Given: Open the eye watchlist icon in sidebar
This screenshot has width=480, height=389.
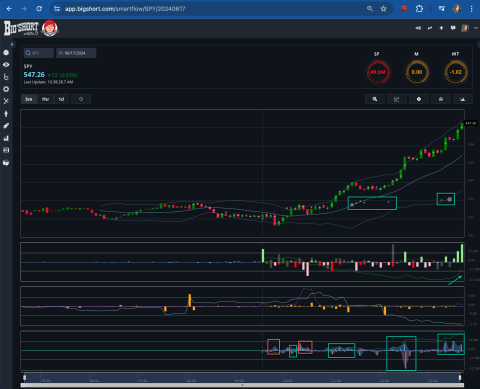Looking at the screenshot, I should coord(6,65).
